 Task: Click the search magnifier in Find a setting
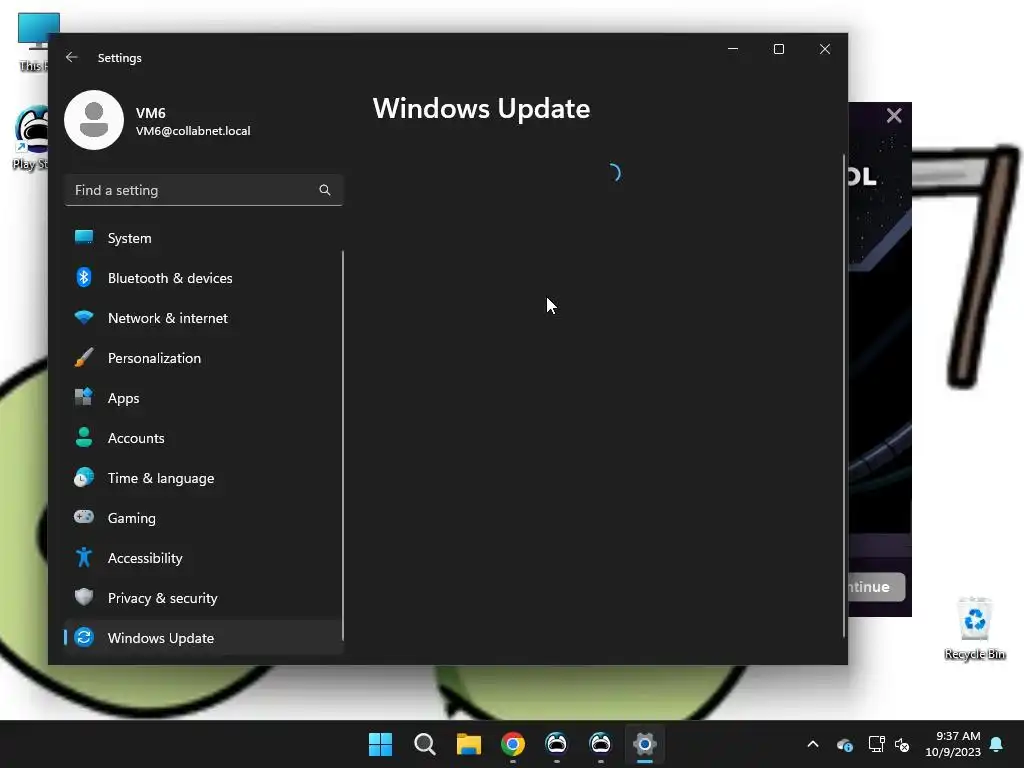(325, 190)
